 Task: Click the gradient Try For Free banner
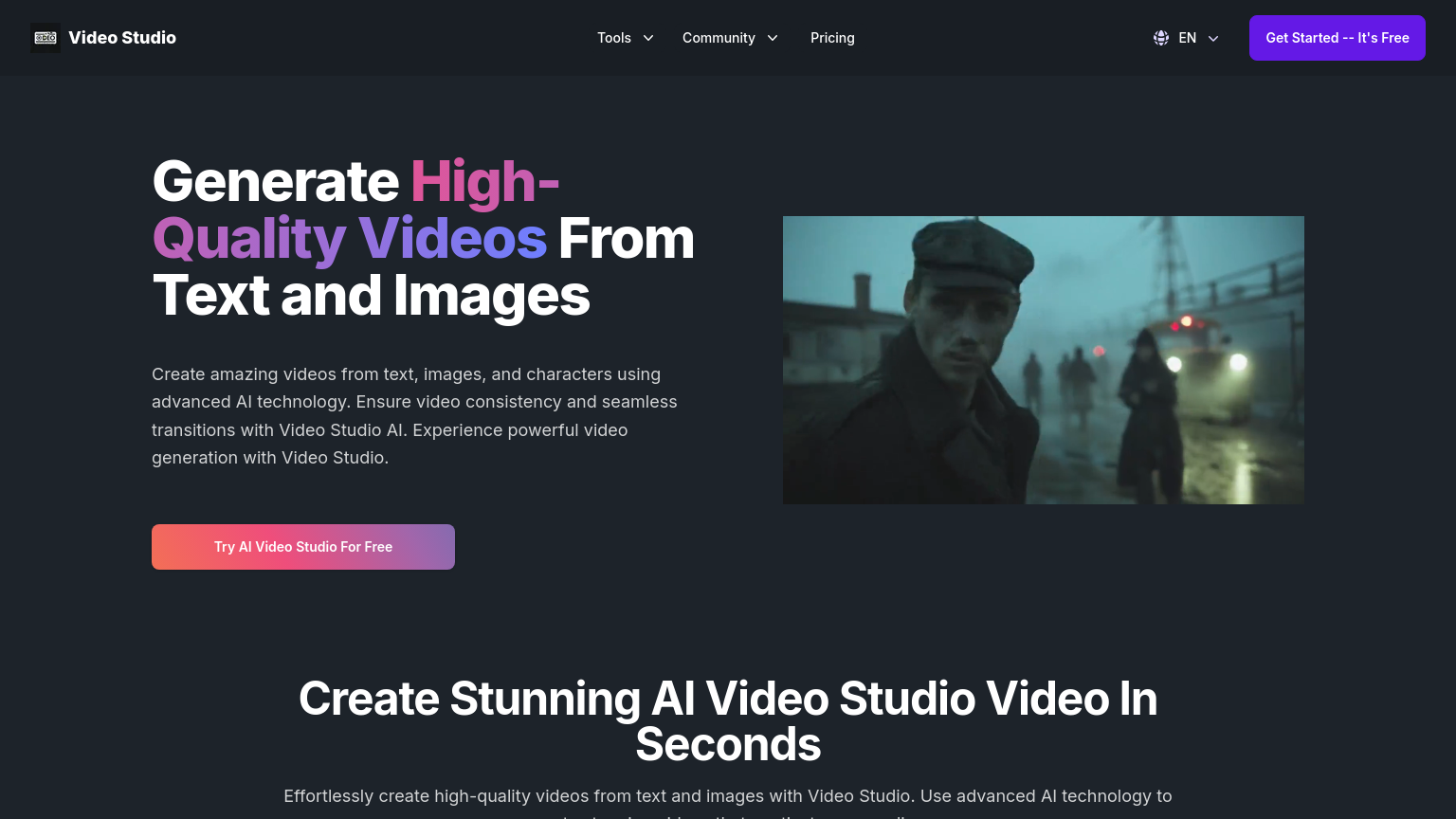303,547
